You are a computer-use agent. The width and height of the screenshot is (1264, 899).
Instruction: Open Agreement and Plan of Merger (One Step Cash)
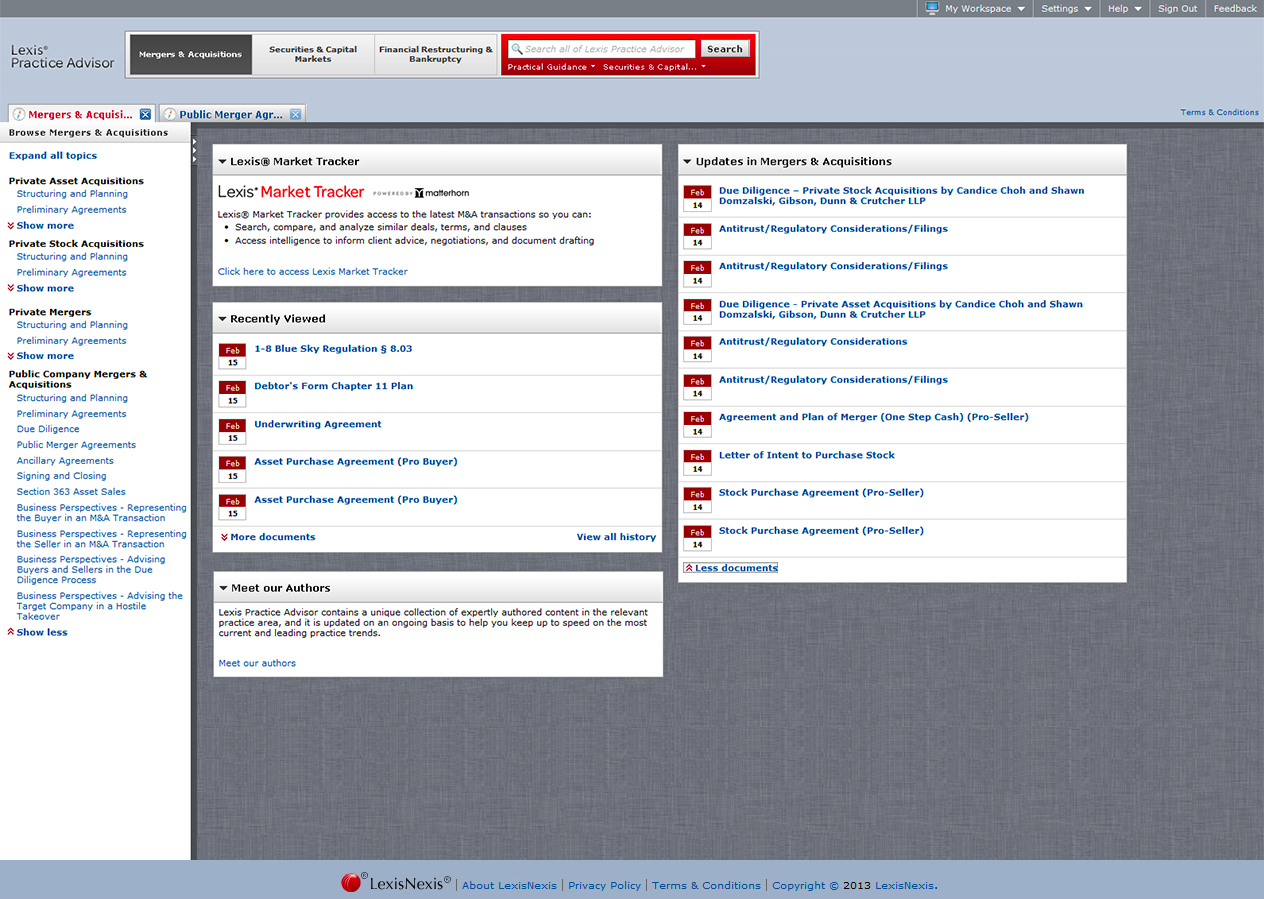pyautogui.click(x=874, y=417)
